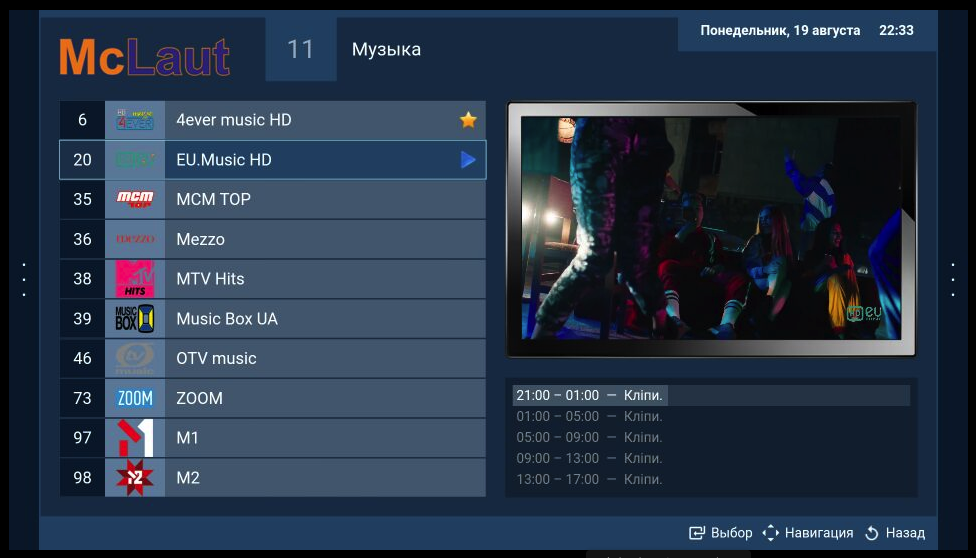Click the ZOOM channel logo
976x558 pixels.
click(x=134, y=398)
